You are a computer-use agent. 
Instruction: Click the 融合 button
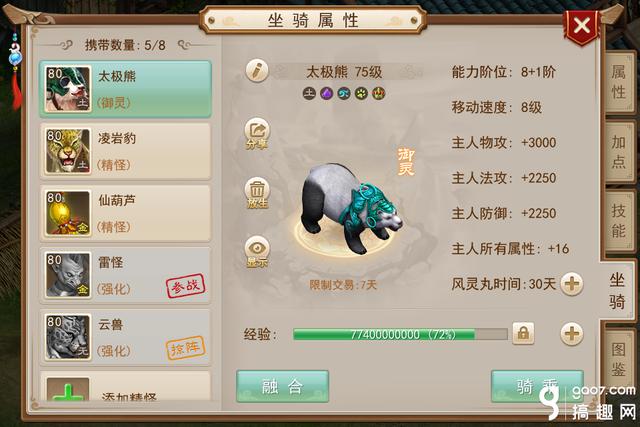coord(282,386)
